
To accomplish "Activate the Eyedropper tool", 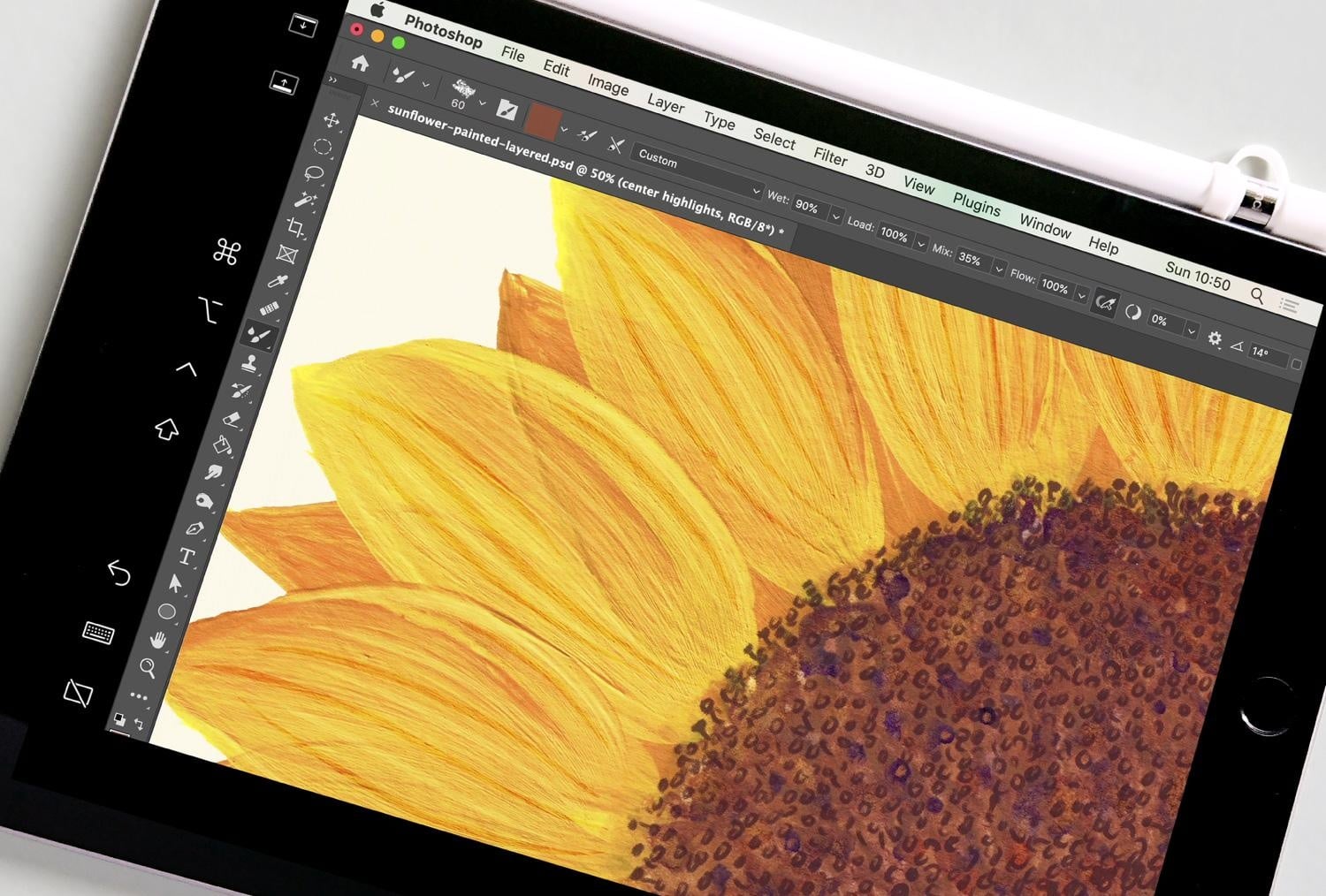I will click(278, 282).
